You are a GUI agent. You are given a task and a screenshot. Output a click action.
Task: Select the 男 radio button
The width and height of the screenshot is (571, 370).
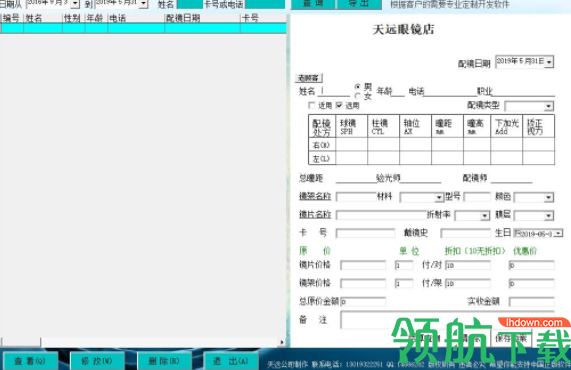(x=358, y=87)
